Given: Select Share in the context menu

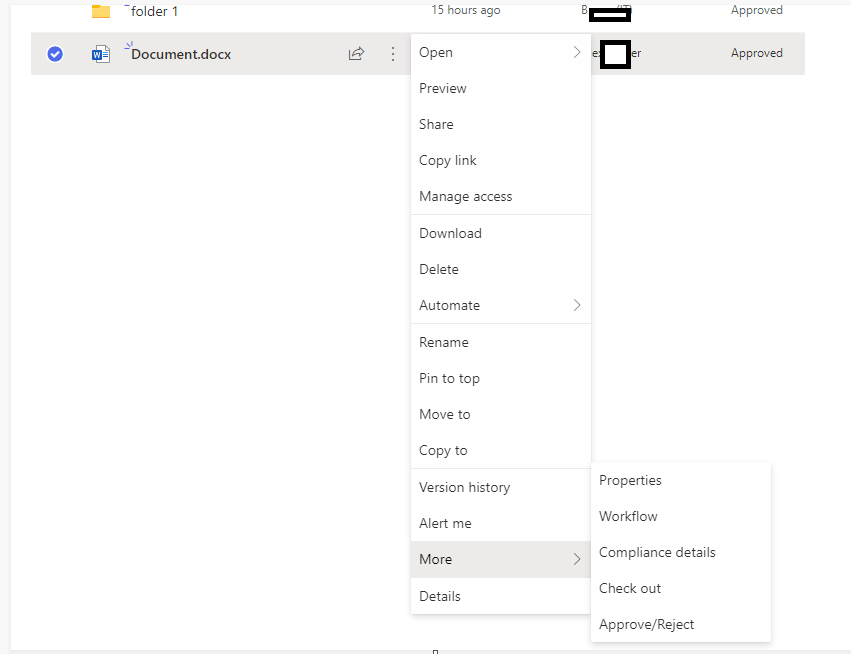Looking at the screenshot, I should coord(500,124).
